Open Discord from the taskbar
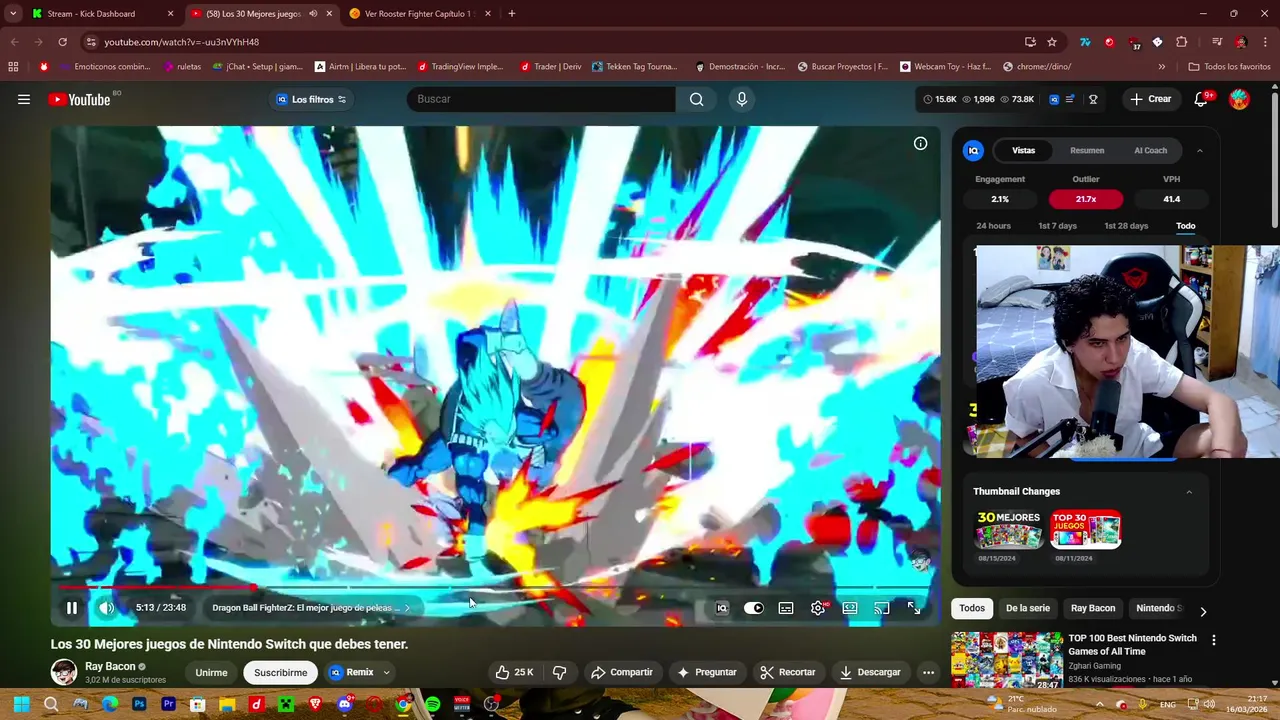 pos(345,704)
